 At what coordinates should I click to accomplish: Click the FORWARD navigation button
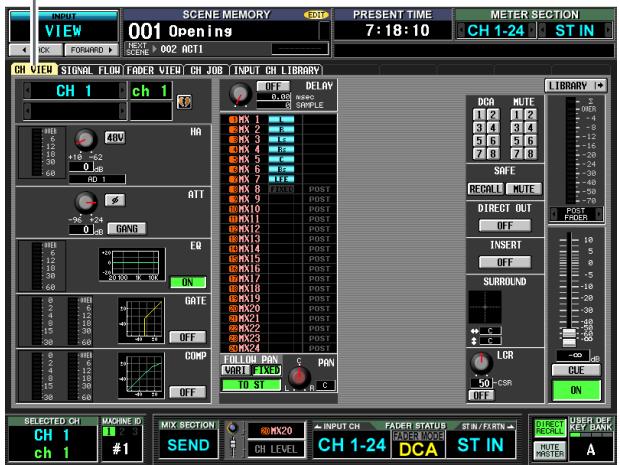point(91,50)
